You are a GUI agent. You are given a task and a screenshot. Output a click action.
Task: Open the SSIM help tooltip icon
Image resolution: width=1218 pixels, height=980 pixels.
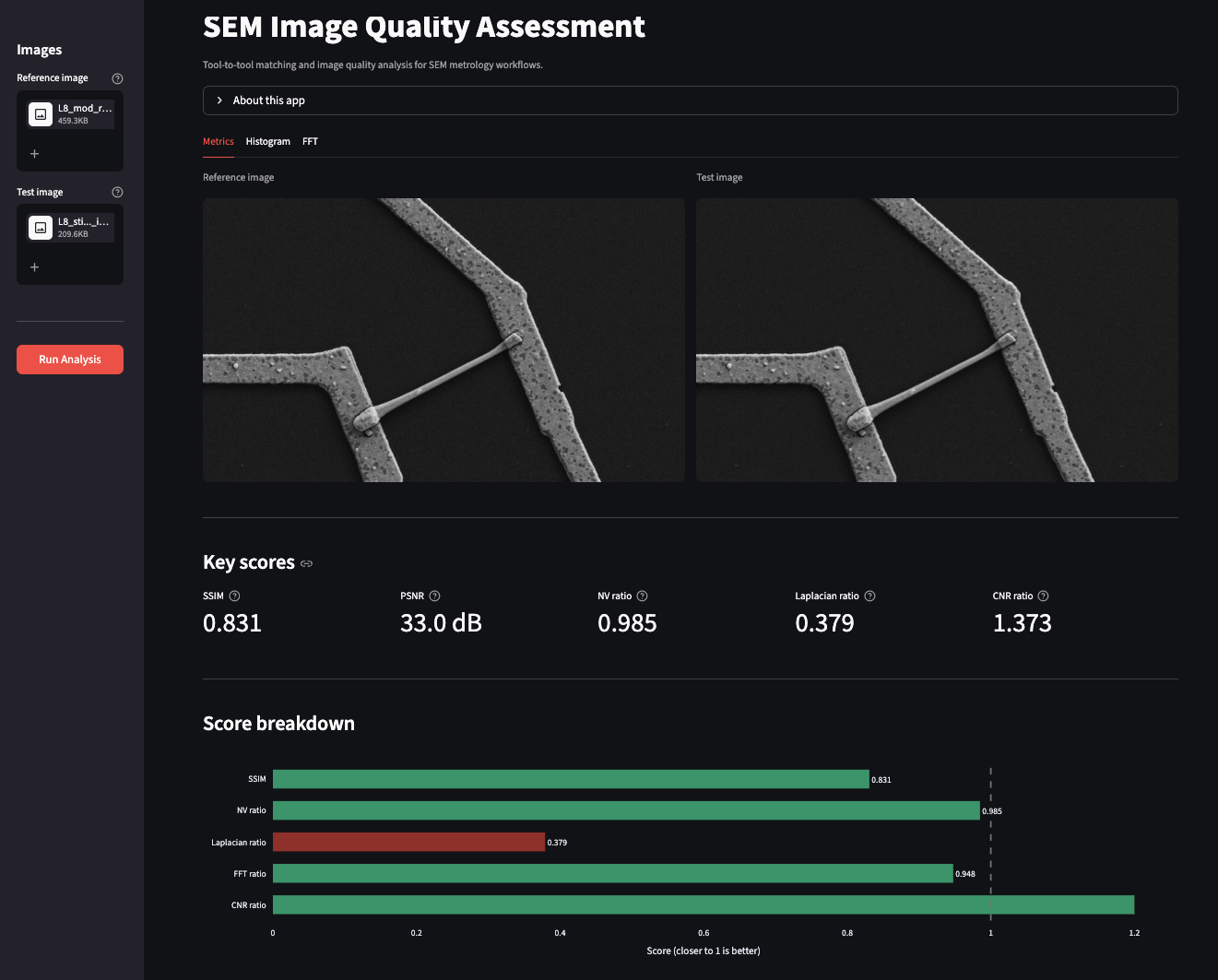(x=234, y=596)
